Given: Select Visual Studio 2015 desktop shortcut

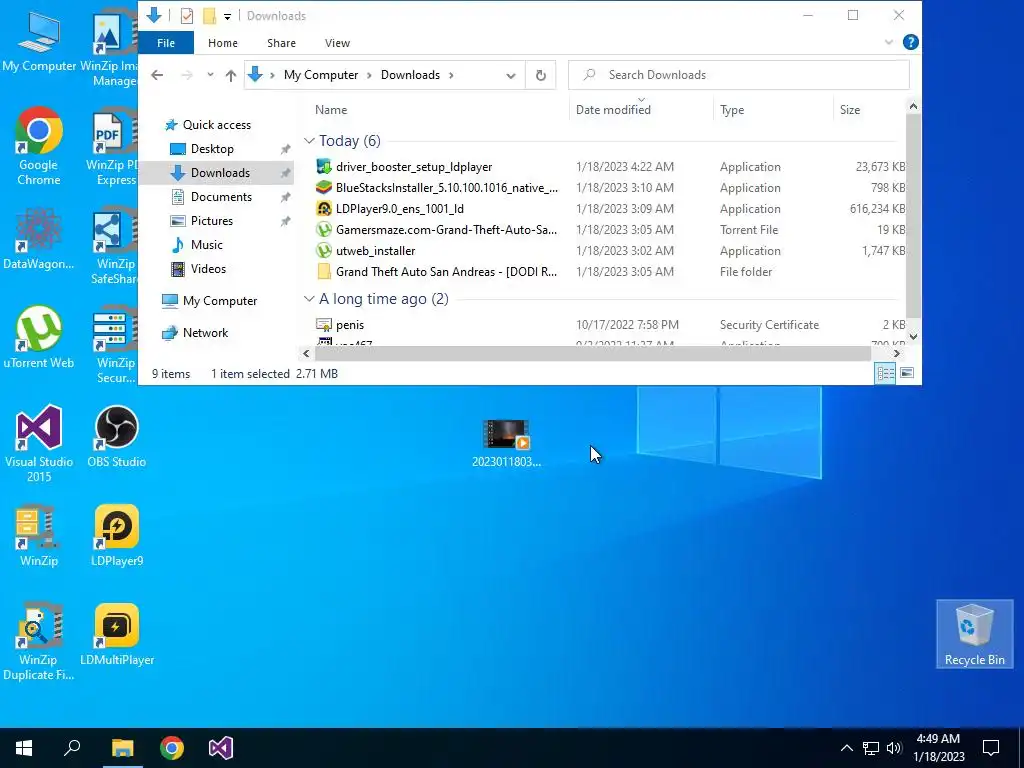Looking at the screenshot, I should (x=39, y=444).
